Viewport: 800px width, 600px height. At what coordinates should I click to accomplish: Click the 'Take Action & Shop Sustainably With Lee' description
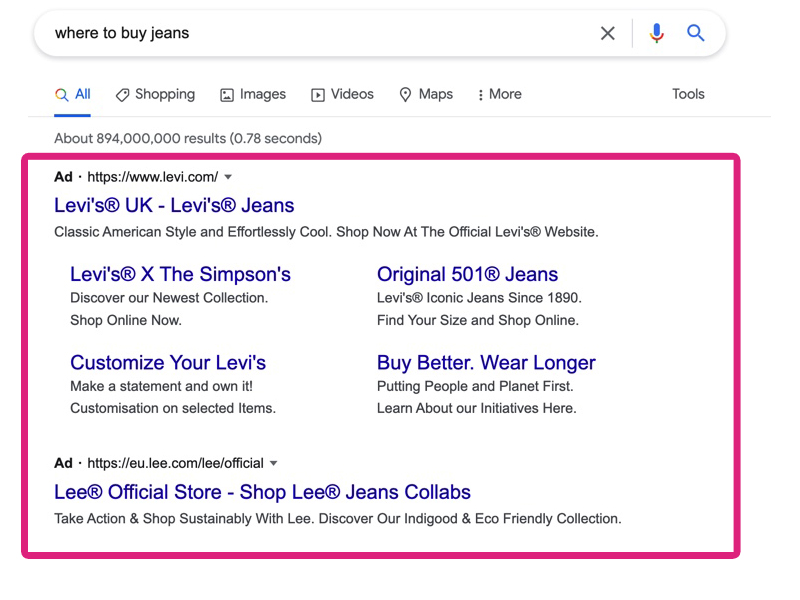pos(338,518)
